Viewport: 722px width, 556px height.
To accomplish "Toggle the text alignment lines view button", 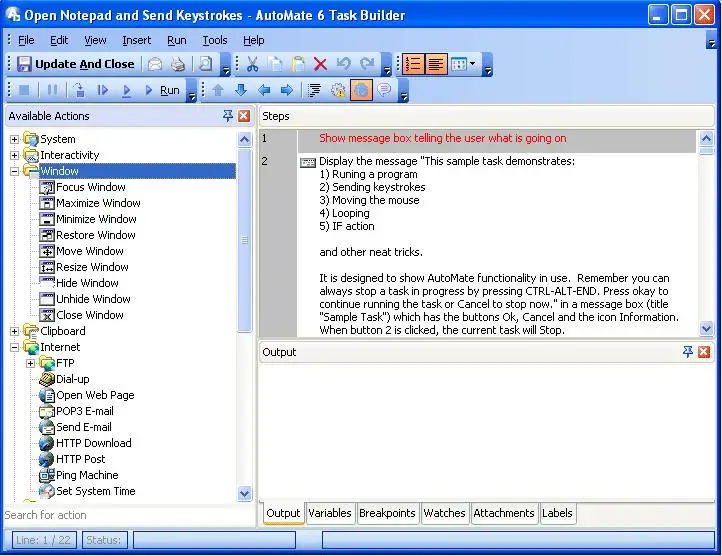I will coord(436,64).
